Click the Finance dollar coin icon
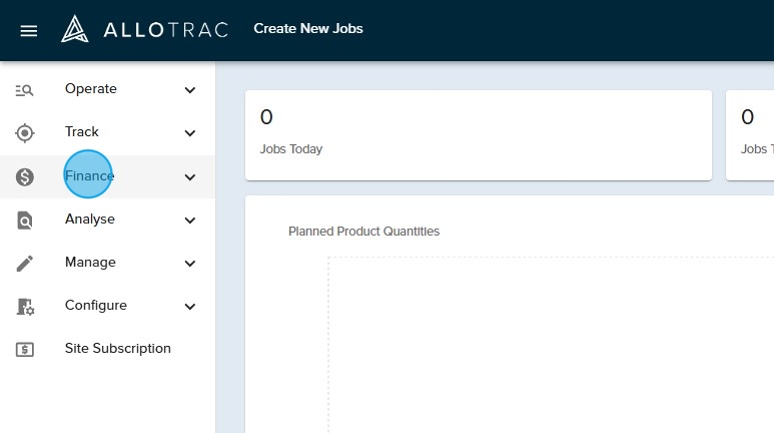 click(25, 177)
